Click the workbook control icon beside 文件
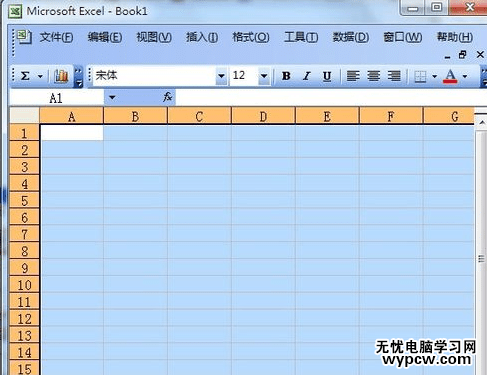 (x=24, y=37)
